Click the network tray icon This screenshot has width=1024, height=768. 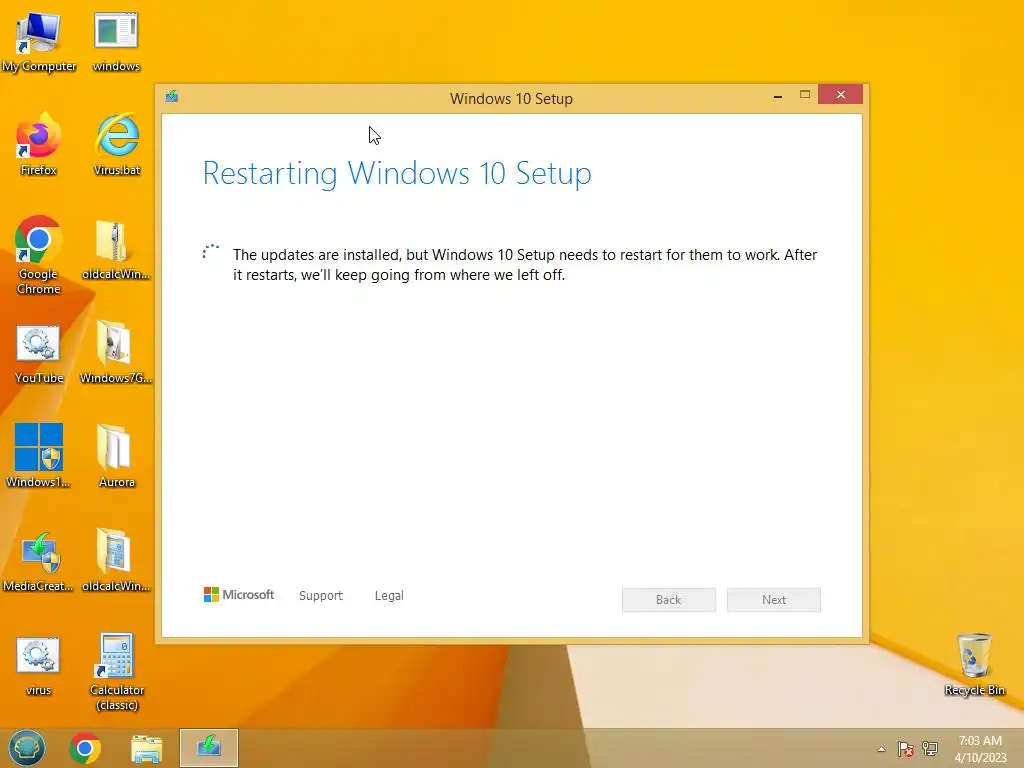tap(930, 749)
